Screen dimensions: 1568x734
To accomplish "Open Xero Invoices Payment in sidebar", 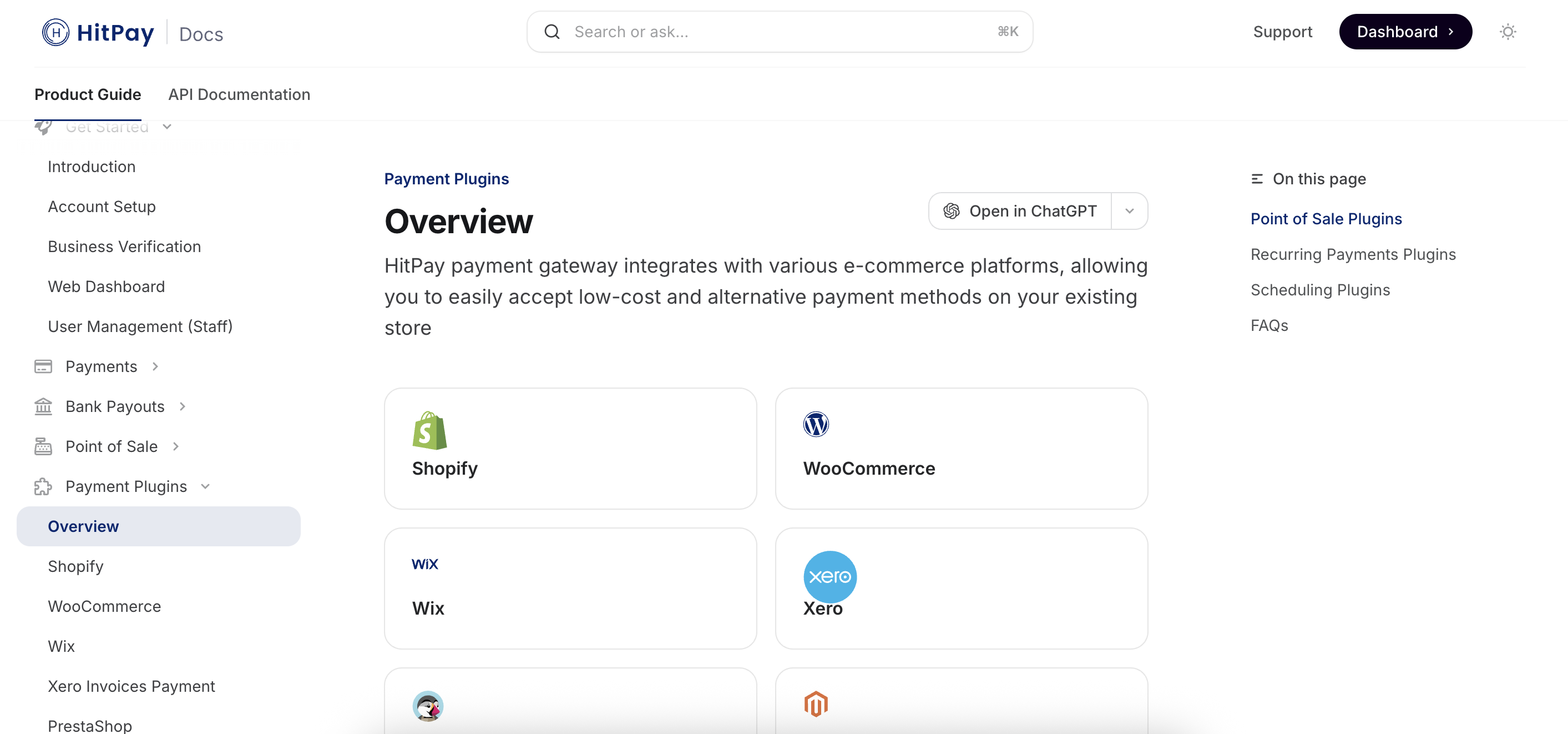I will click(131, 686).
